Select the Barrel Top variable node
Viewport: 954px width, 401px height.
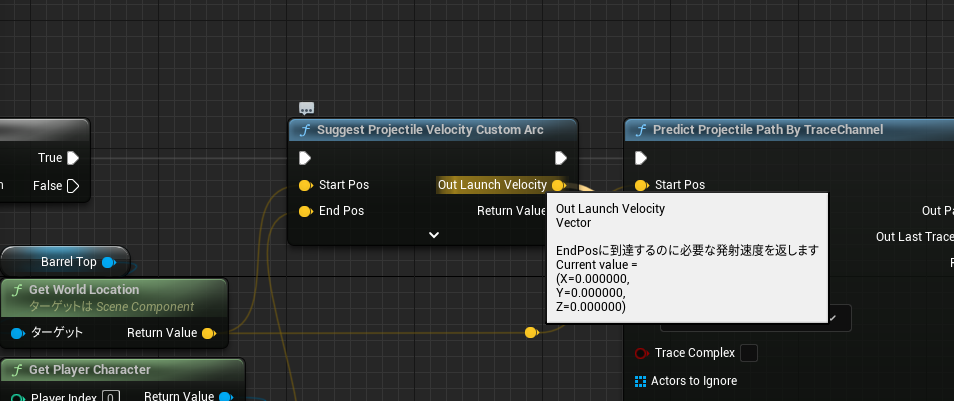click(65, 262)
